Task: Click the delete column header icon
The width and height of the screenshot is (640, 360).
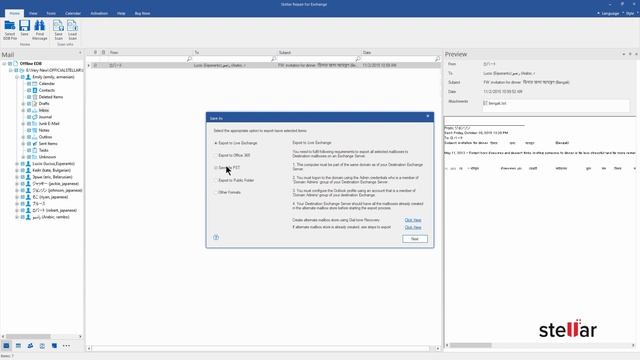Action: [x=103, y=52]
